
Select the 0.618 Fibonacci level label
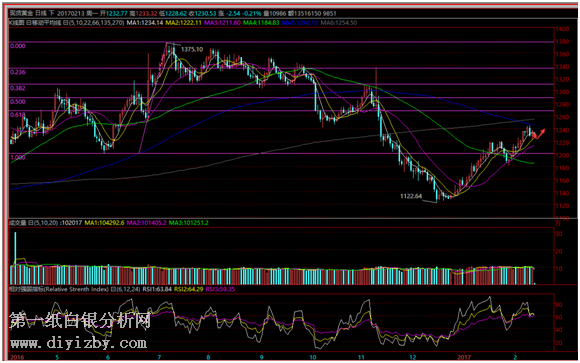click(x=18, y=115)
